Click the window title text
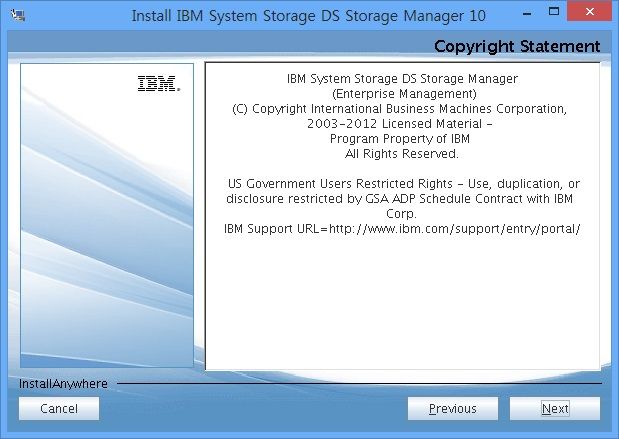Image resolution: width=619 pixels, height=439 pixels. pos(308,16)
